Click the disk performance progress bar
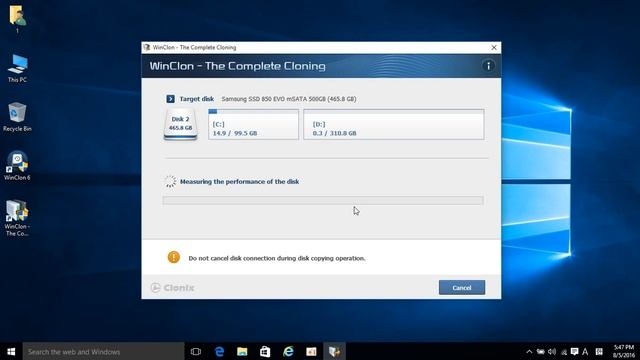640x360 pixels. 323,200
